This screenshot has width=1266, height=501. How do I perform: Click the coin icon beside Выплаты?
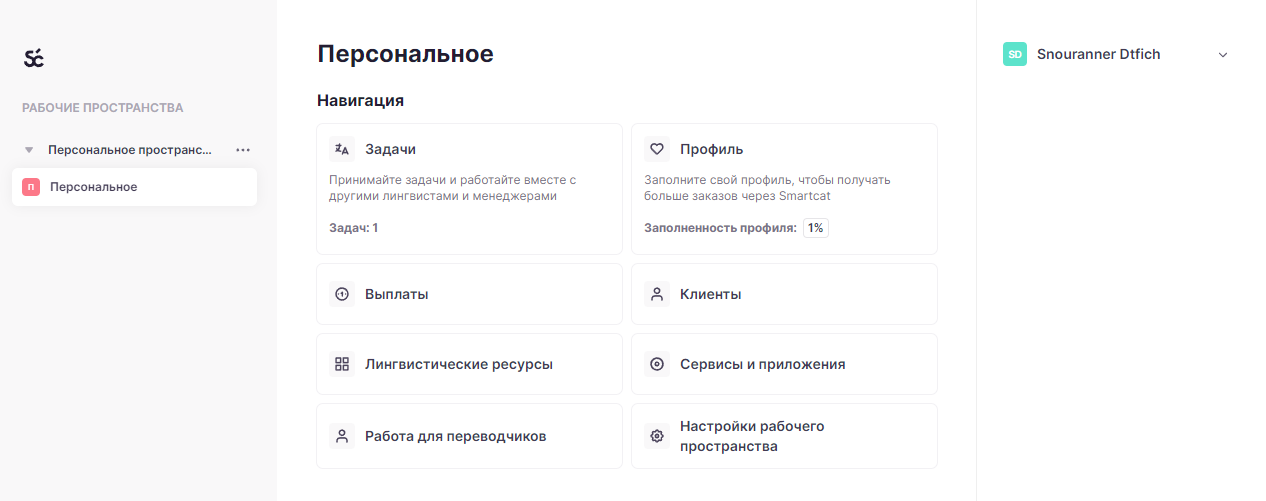click(x=342, y=294)
